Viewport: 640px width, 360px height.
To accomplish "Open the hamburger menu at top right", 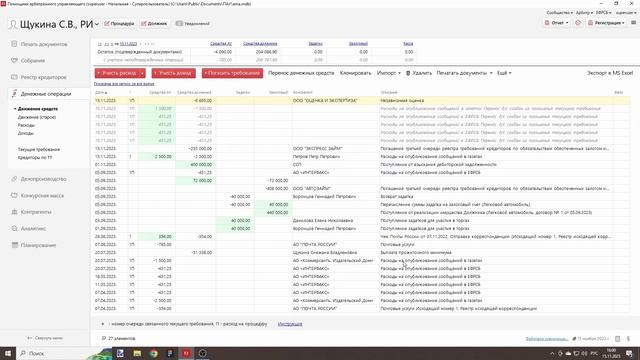I will [x=633, y=23].
